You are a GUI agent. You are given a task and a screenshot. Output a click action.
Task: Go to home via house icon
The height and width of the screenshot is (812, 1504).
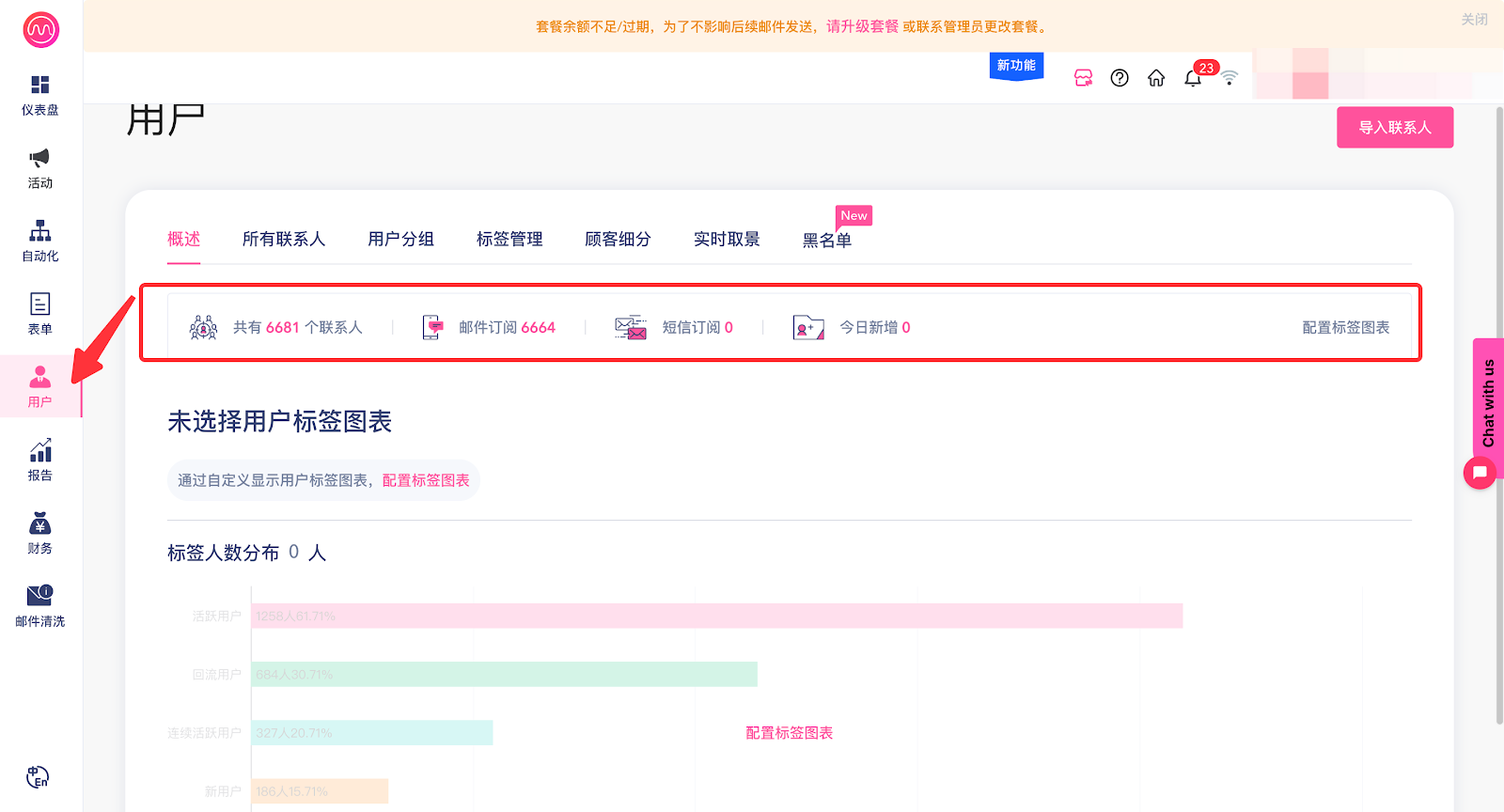tap(1156, 78)
